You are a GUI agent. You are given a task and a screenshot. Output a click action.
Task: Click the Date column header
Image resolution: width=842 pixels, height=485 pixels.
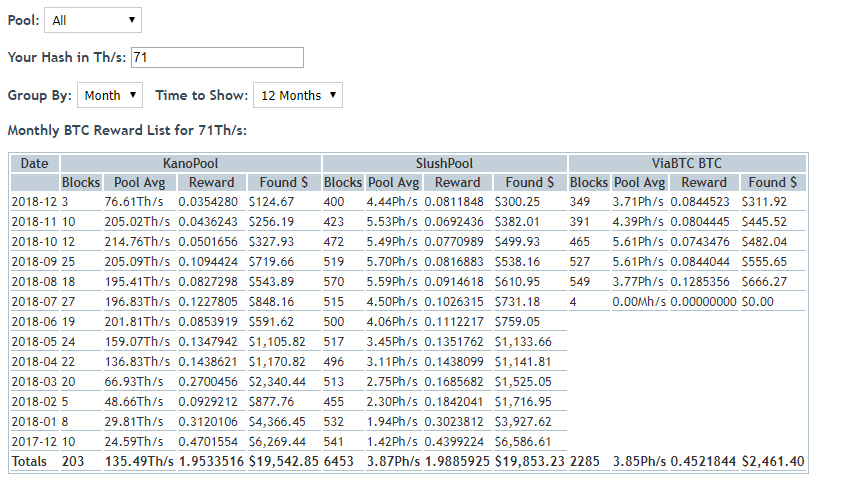[34, 163]
